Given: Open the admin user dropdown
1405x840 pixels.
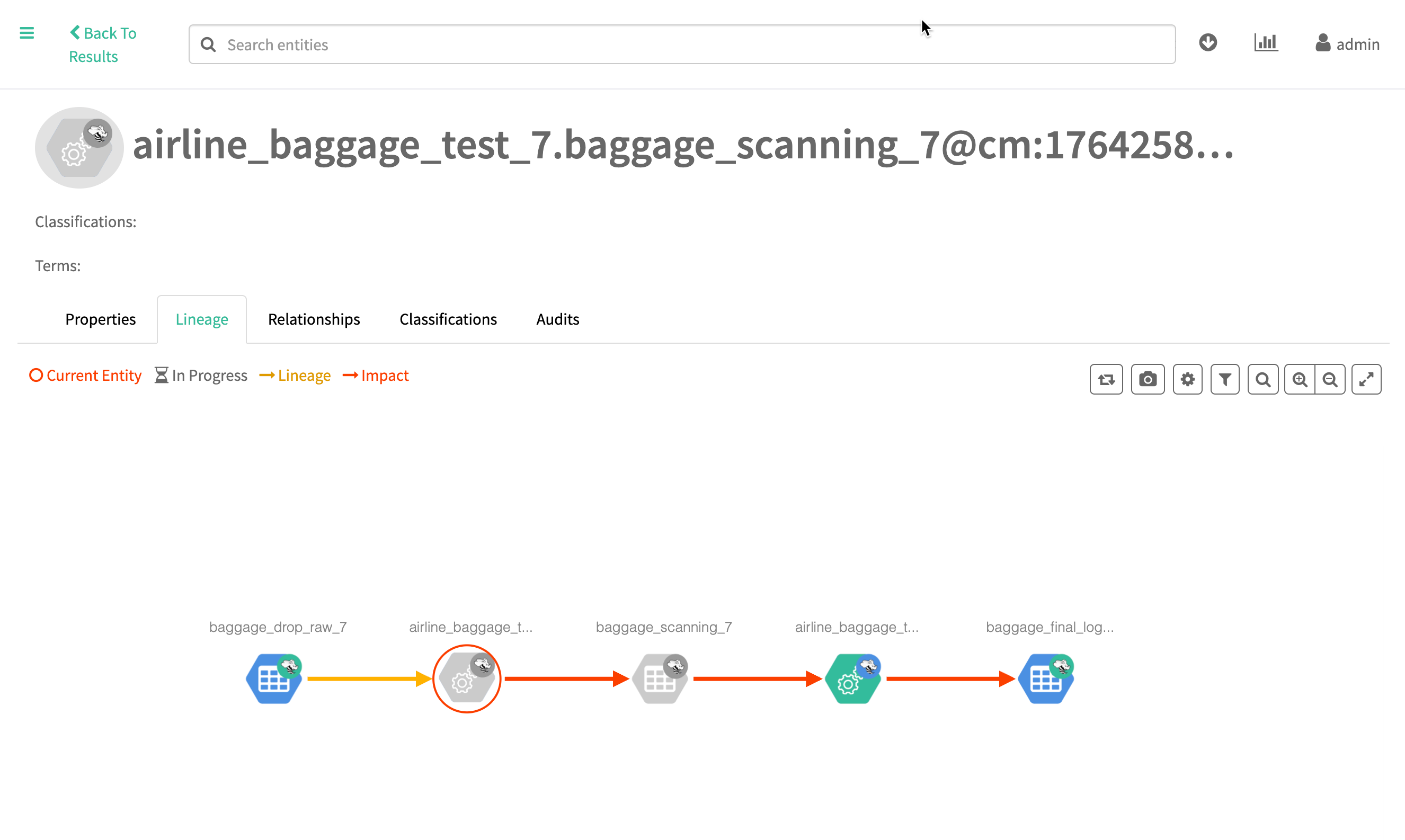Looking at the screenshot, I should 1347,44.
